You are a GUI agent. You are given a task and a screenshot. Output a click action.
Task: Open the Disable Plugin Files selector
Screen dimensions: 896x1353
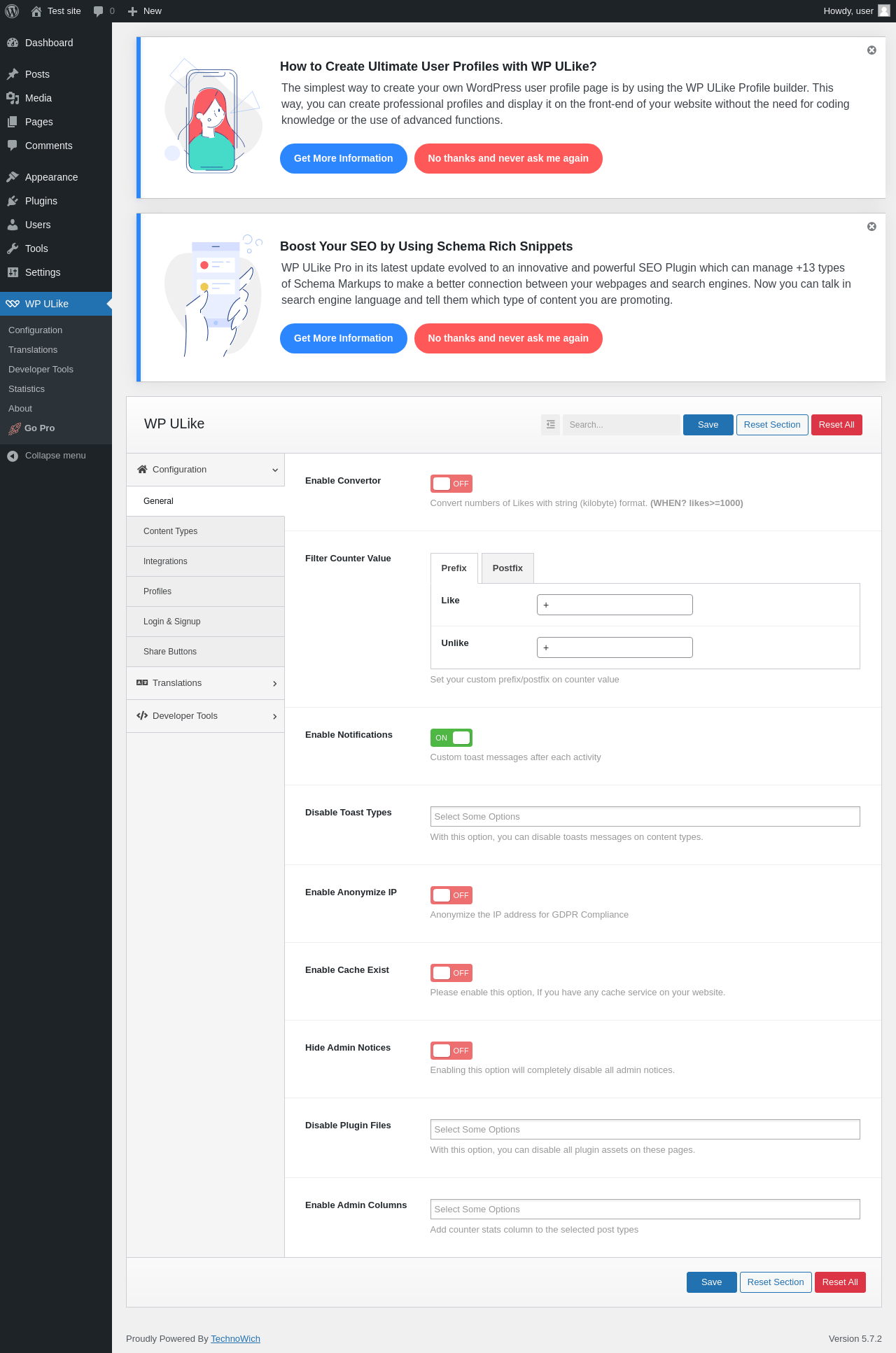(645, 1130)
